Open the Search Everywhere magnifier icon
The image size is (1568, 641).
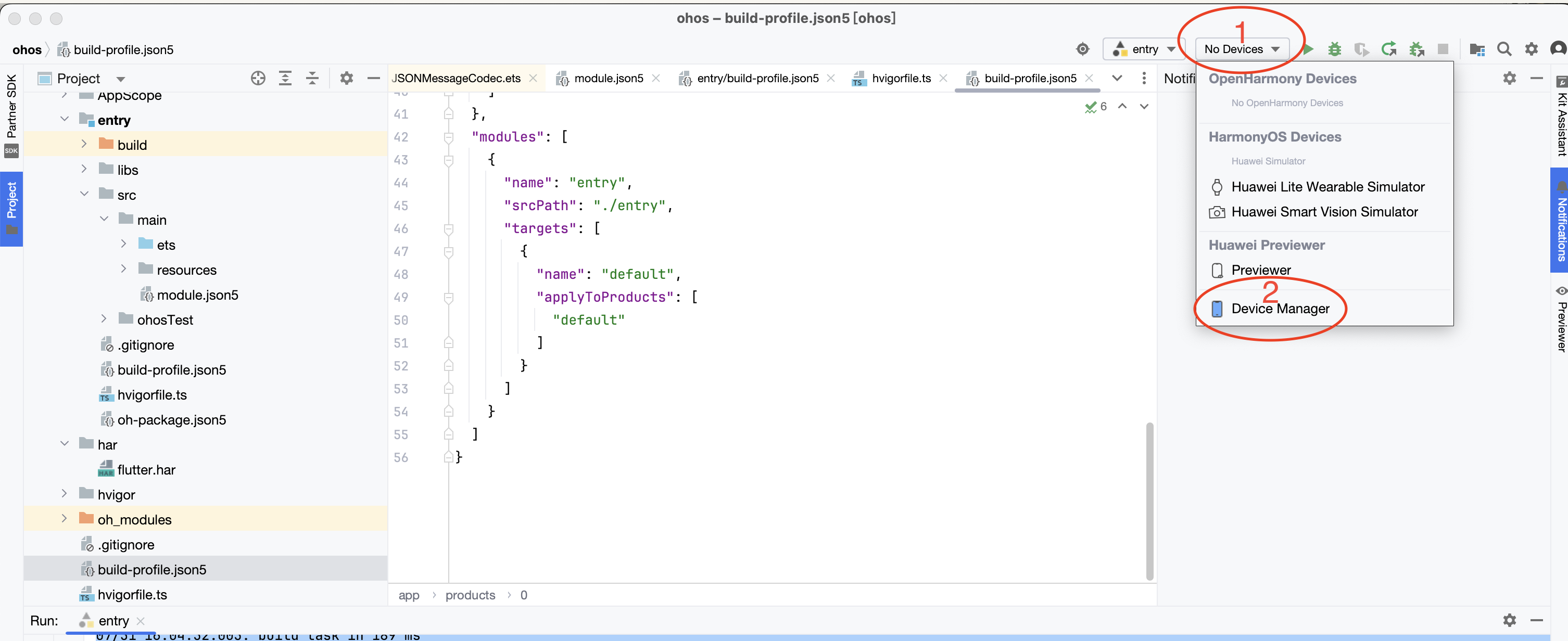click(1503, 49)
